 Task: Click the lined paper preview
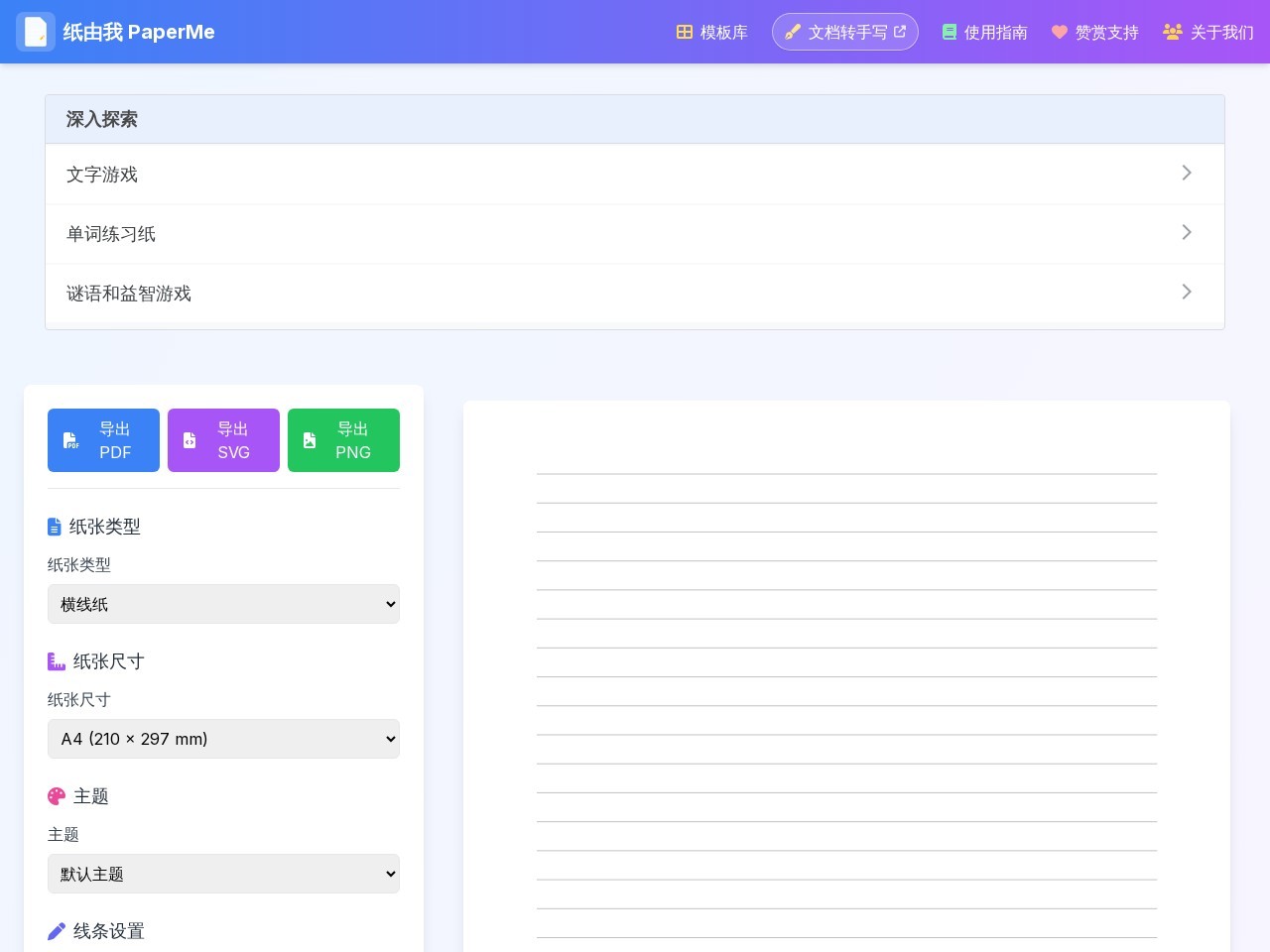pos(846,676)
